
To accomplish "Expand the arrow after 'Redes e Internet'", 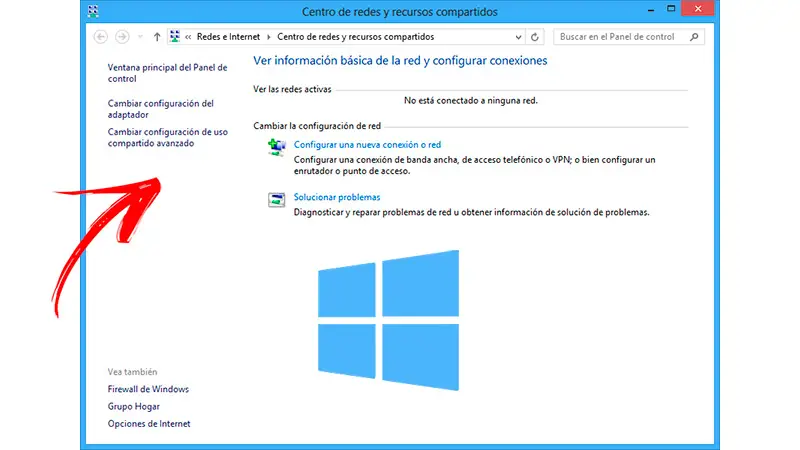I will pyautogui.click(x=269, y=37).
